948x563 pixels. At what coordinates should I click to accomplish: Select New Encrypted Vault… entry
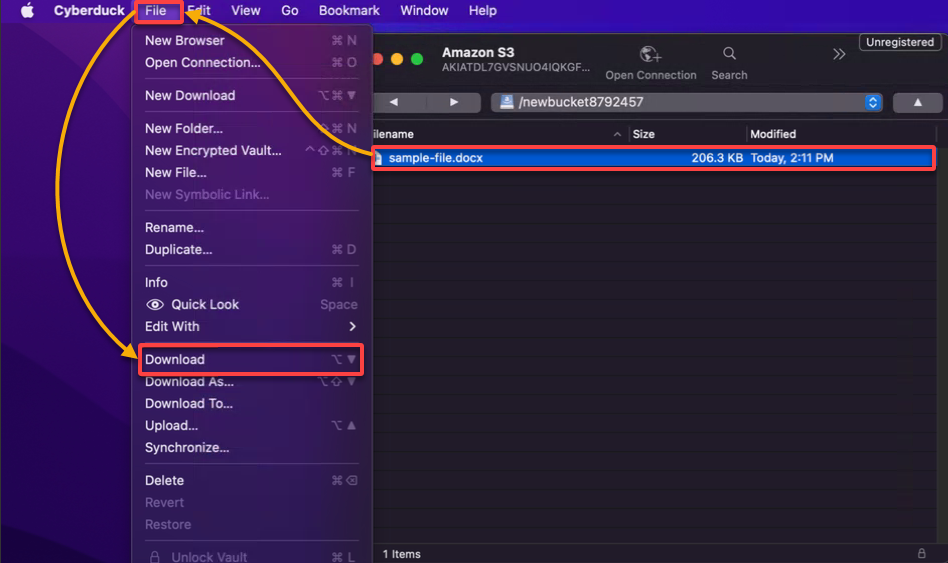coord(251,151)
